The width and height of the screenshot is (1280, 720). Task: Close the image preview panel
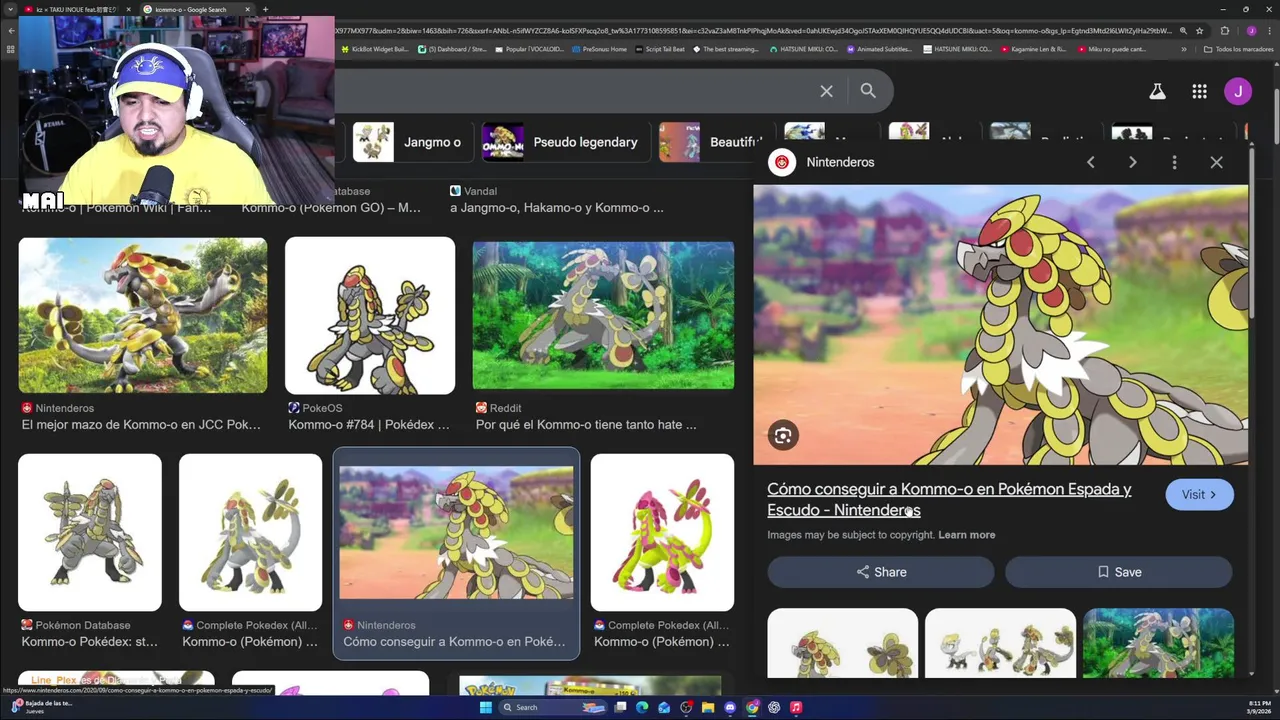1216,162
